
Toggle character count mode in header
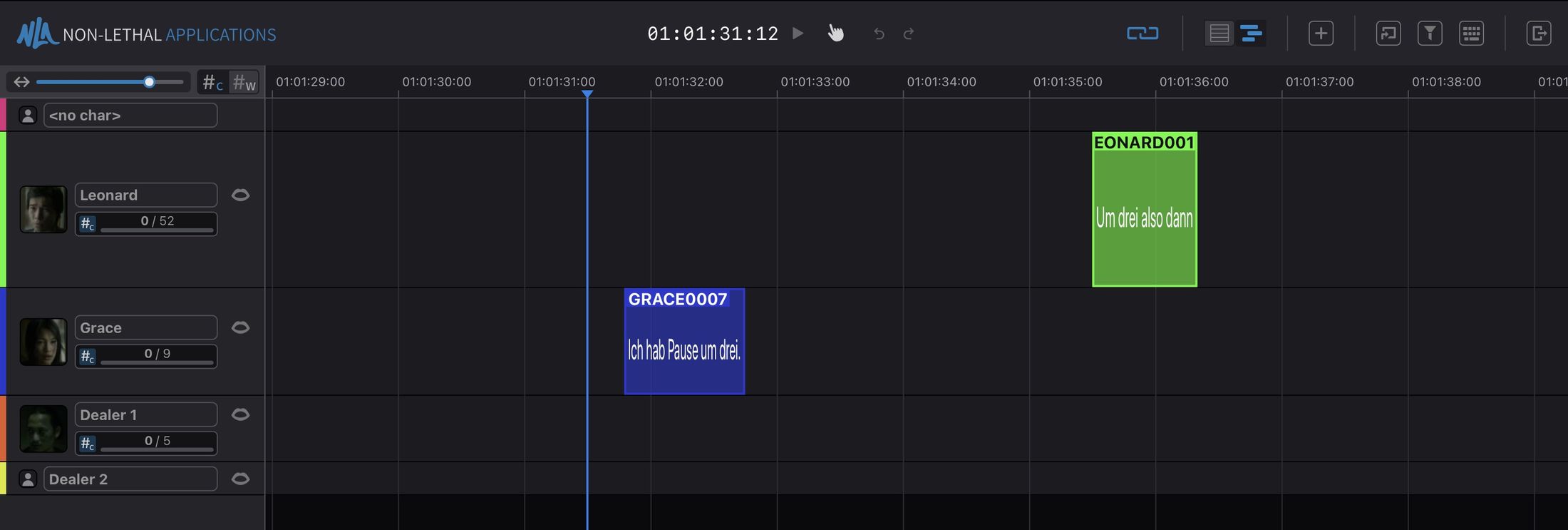pyautogui.click(x=212, y=83)
